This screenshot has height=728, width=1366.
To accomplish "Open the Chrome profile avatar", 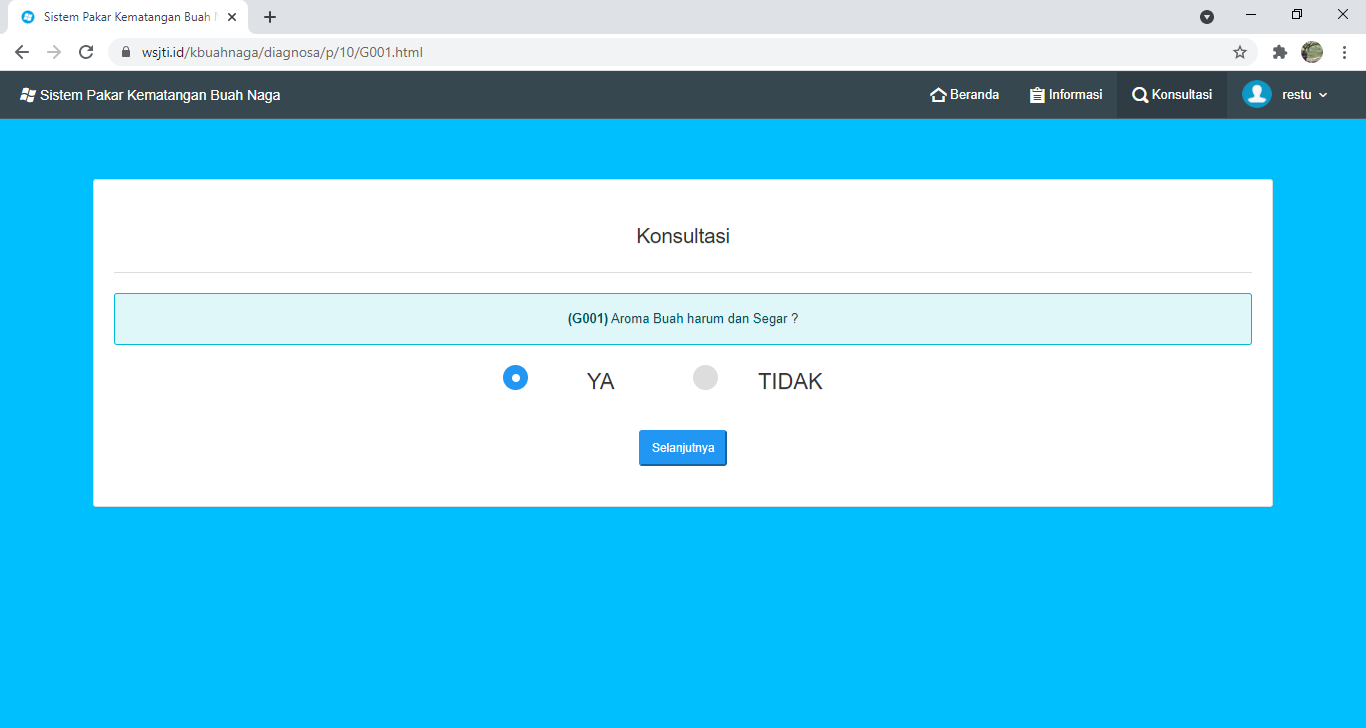I will coord(1312,52).
